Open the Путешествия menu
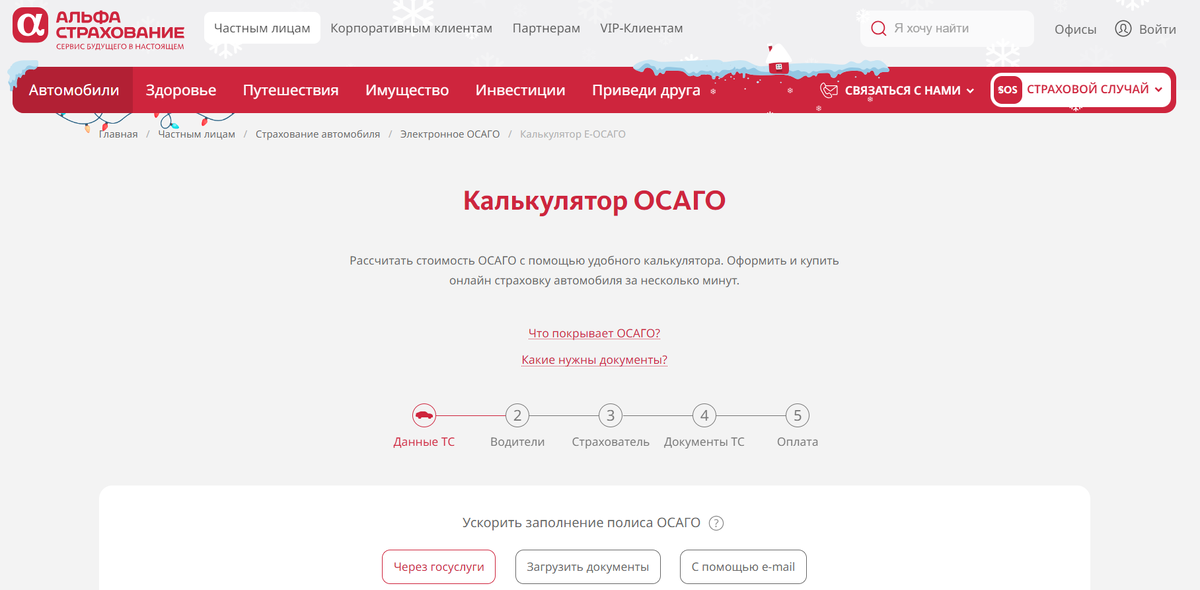The height and width of the screenshot is (590, 1200). [x=291, y=90]
